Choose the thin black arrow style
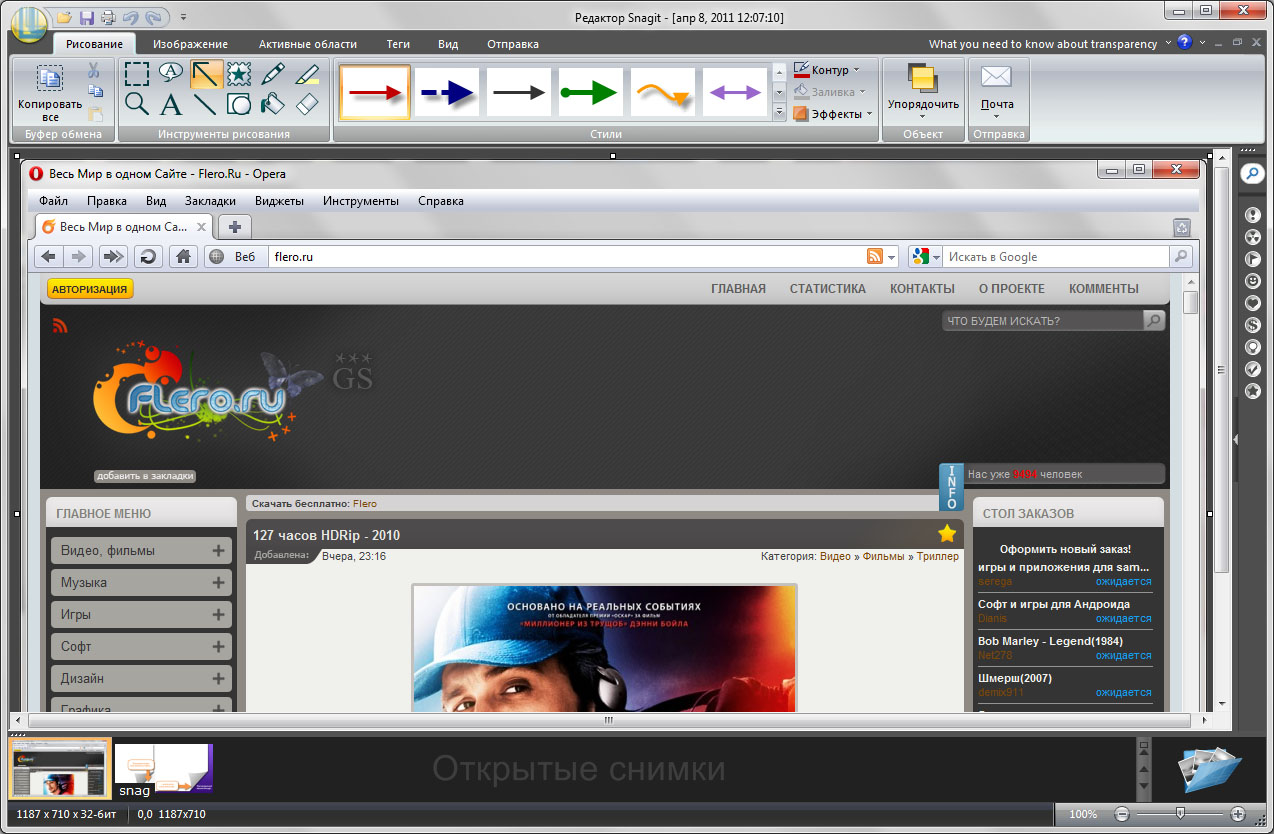Screen dimensions: 1274x834 coord(519,92)
